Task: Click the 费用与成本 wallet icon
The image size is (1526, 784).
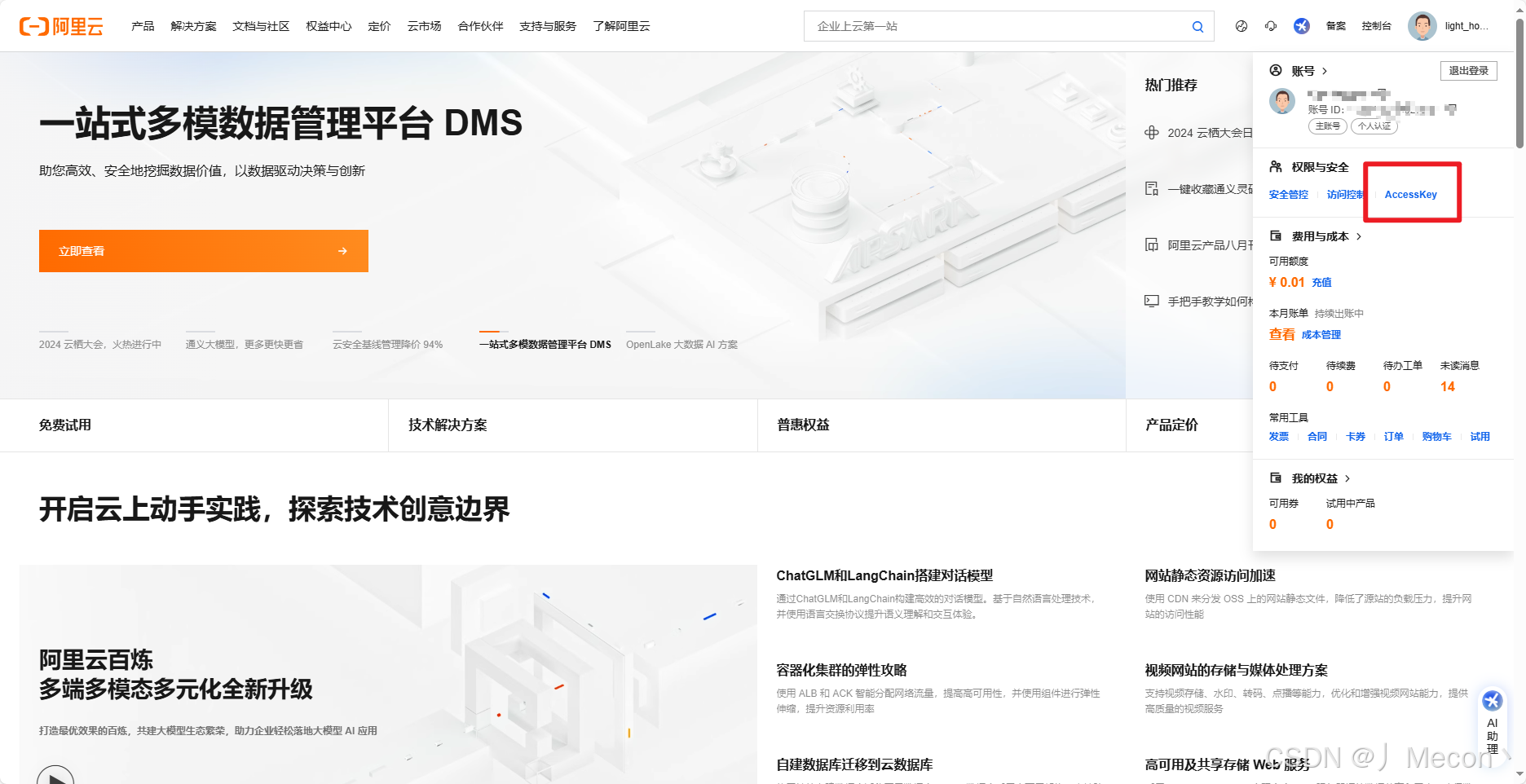Action: (x=1276, y=236)
